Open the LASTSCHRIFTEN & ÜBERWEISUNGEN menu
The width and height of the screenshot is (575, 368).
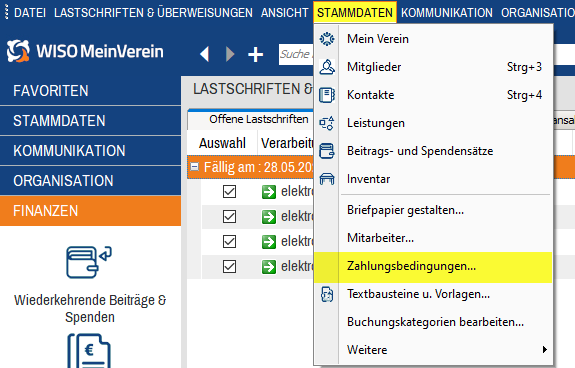pyautogui.click(x=153, y=12)
